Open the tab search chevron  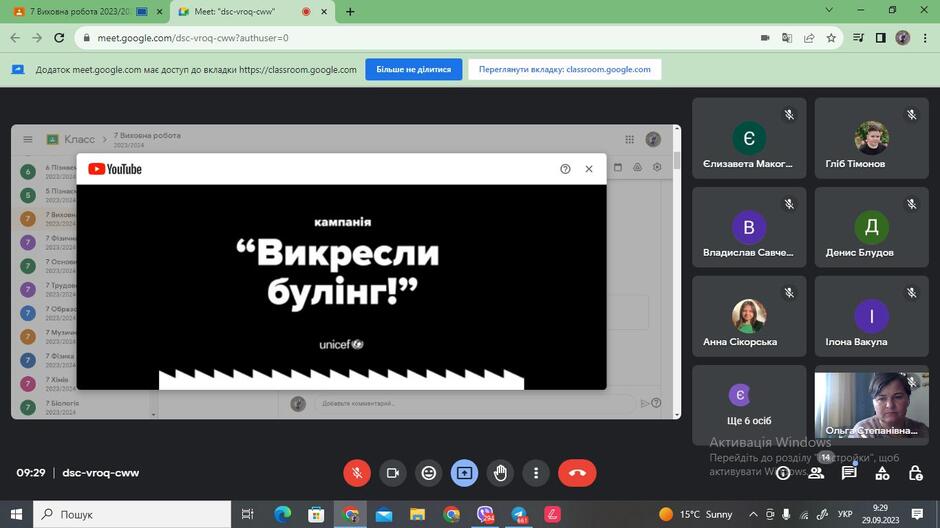[829, 10]
